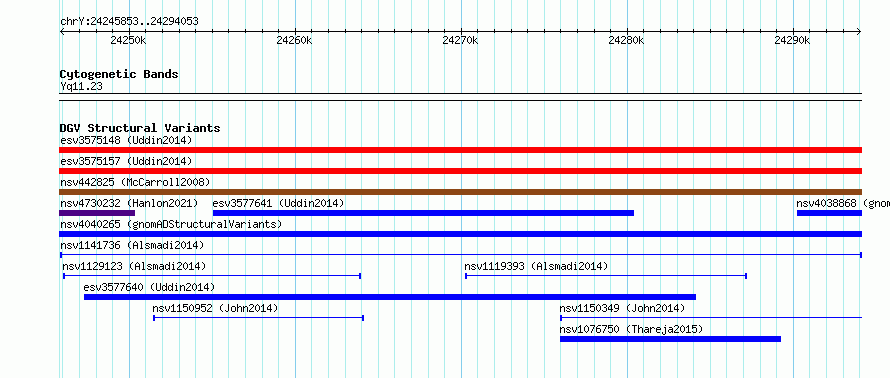Image resolution: width=890 pixels, height=378 pixels.
Task: Open the nsv4730232 (Hanlon2021) label
Action: point(129,203)
